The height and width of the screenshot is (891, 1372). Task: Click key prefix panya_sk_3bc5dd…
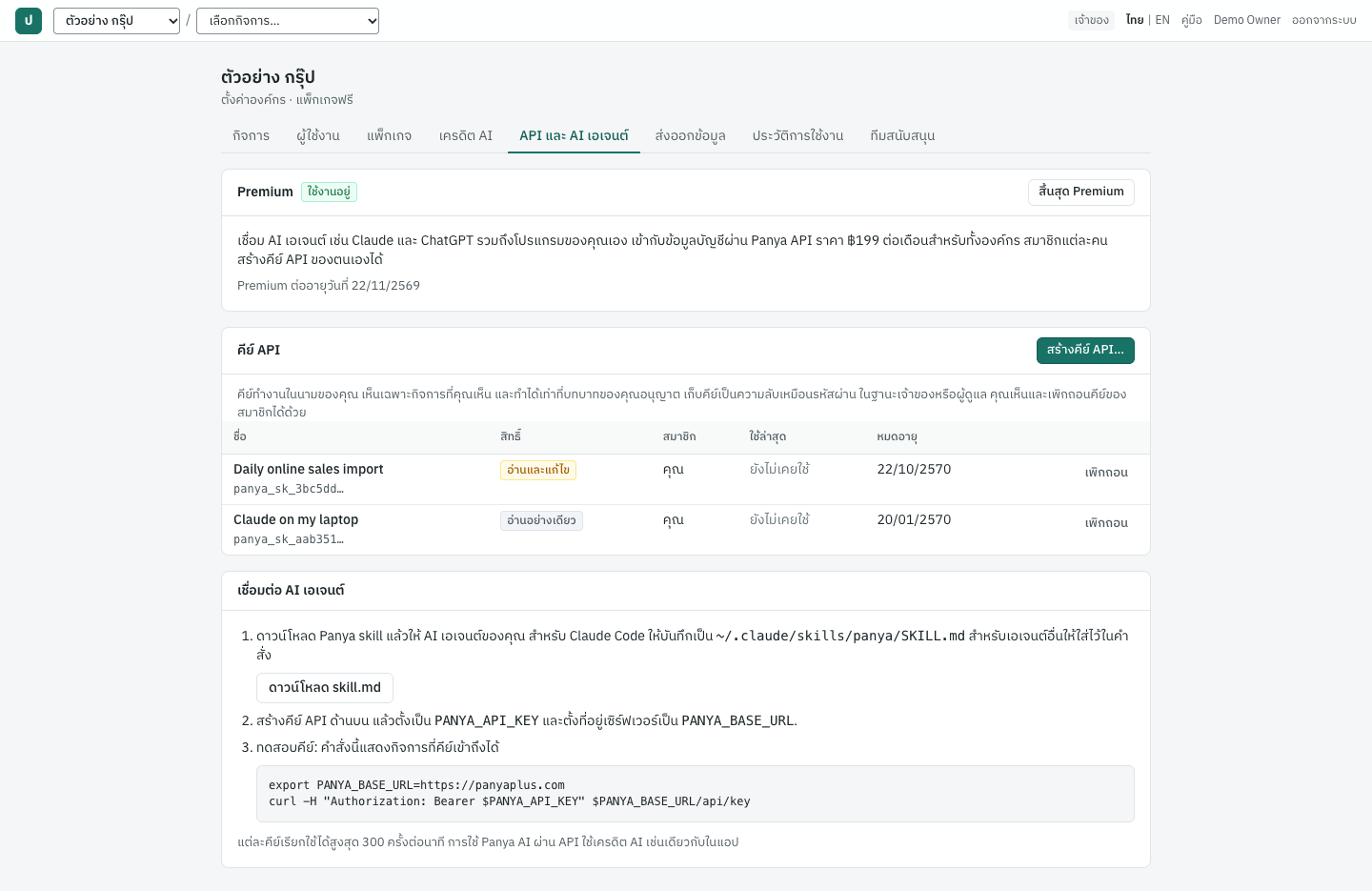289,489
